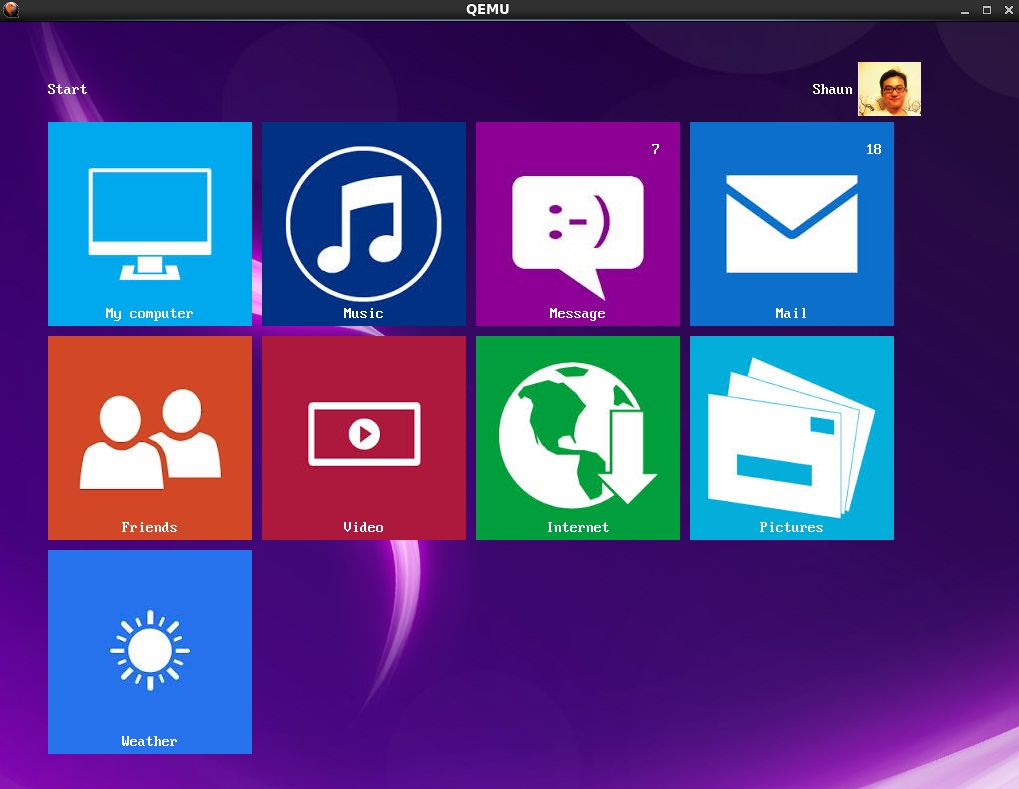The height and width of the screenshot is (789, 1019).
Task: Open the My computer tile
Action: tap(149, 224)
